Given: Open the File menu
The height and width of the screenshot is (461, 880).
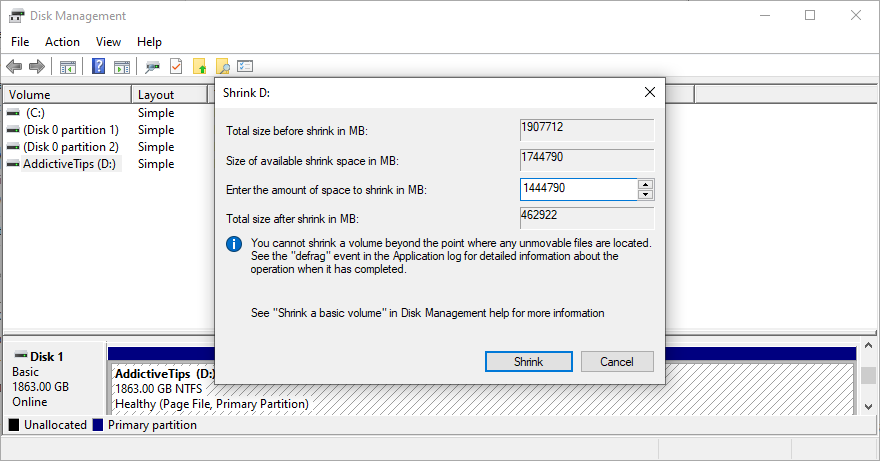Looking at the screenshot, I should [x=20, y=42].
